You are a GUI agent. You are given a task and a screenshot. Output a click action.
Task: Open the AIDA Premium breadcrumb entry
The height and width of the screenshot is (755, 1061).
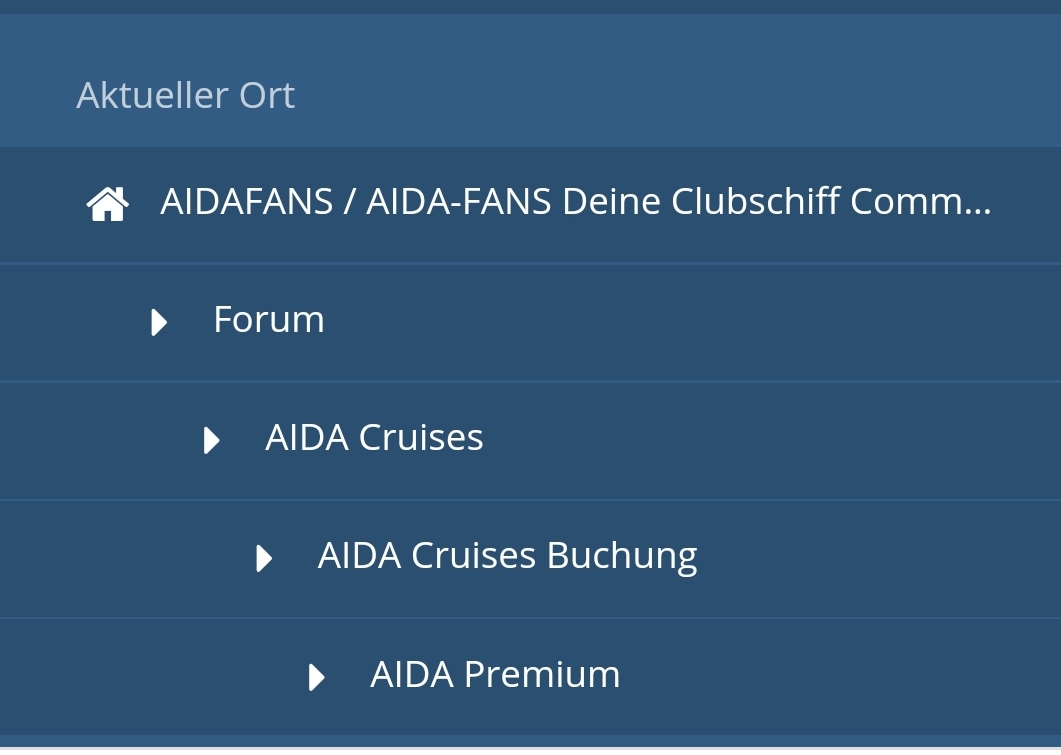pyautogui.click(x=495, y=675)
